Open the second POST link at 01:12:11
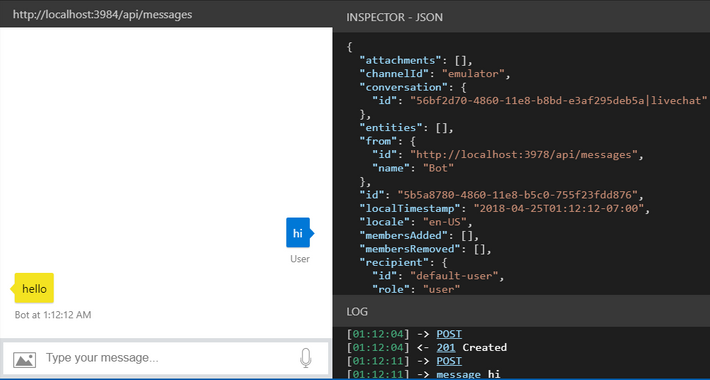Viewport: 710px width, 380px height. pos(449,361)
